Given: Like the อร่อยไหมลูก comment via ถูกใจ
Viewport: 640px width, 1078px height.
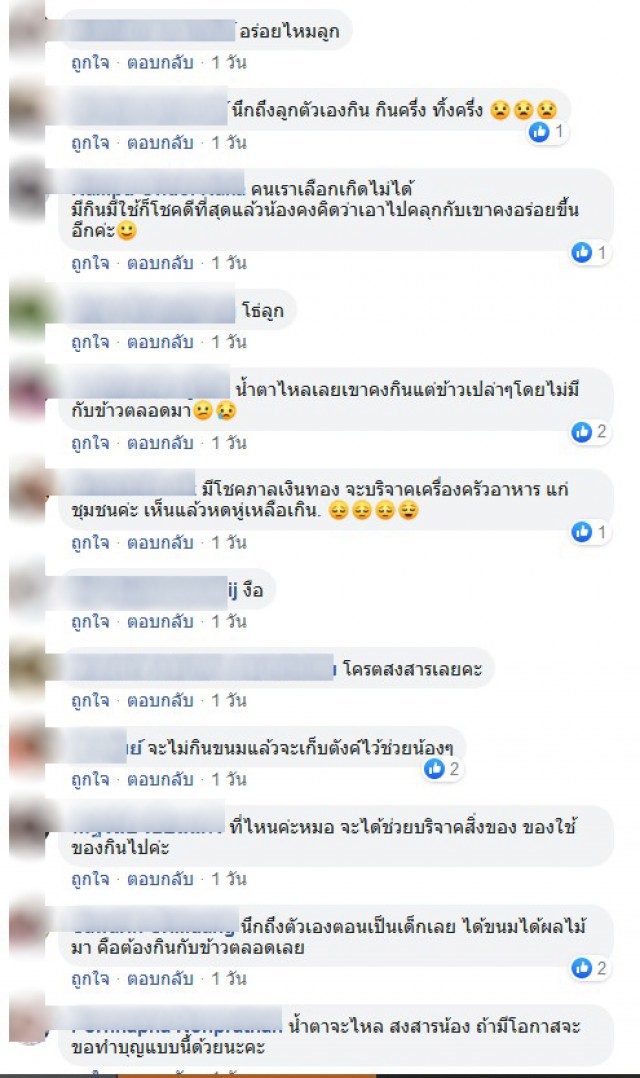Looking at the screenshot, I should [90, 63].
